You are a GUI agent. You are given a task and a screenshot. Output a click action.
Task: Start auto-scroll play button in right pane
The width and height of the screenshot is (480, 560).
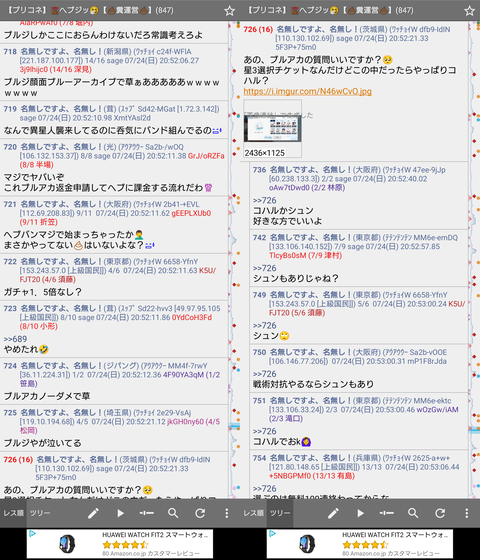point(360,513)
